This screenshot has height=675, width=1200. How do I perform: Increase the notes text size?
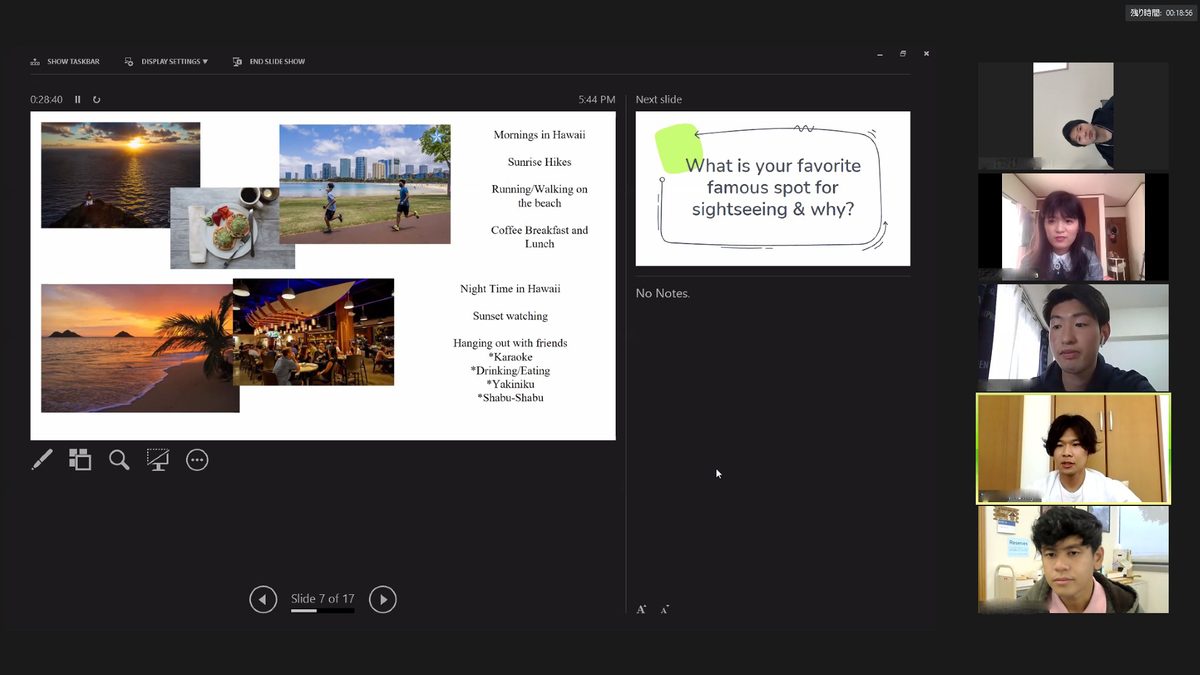pos(641,609)
